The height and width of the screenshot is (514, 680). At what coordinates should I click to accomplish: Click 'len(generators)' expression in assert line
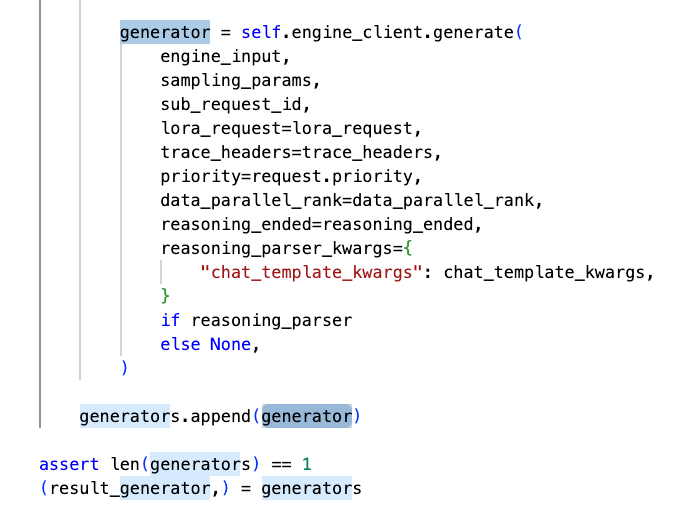tap(185, 465)
